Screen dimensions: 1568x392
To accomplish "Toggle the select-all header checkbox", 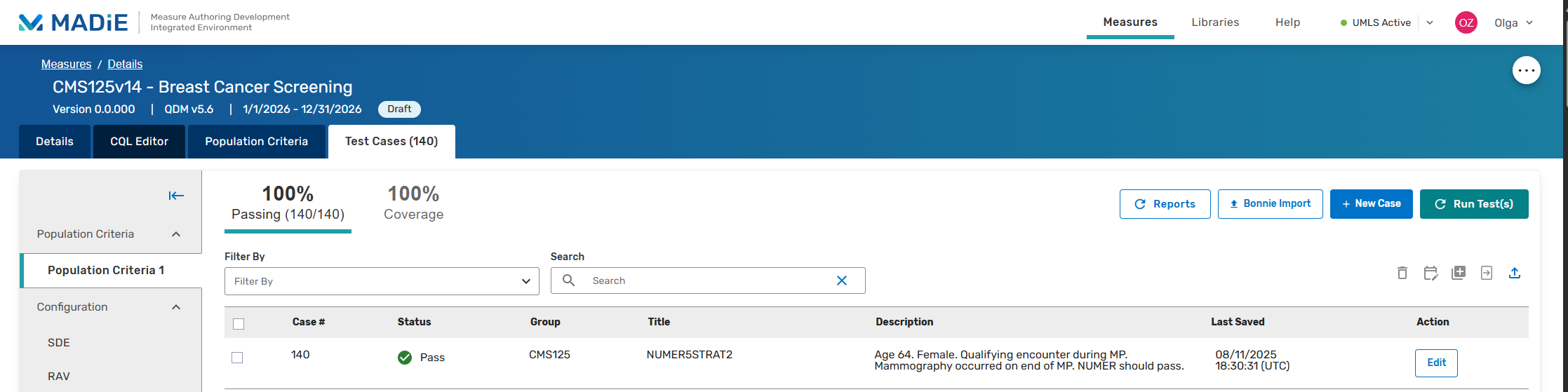I will point(239,323).
